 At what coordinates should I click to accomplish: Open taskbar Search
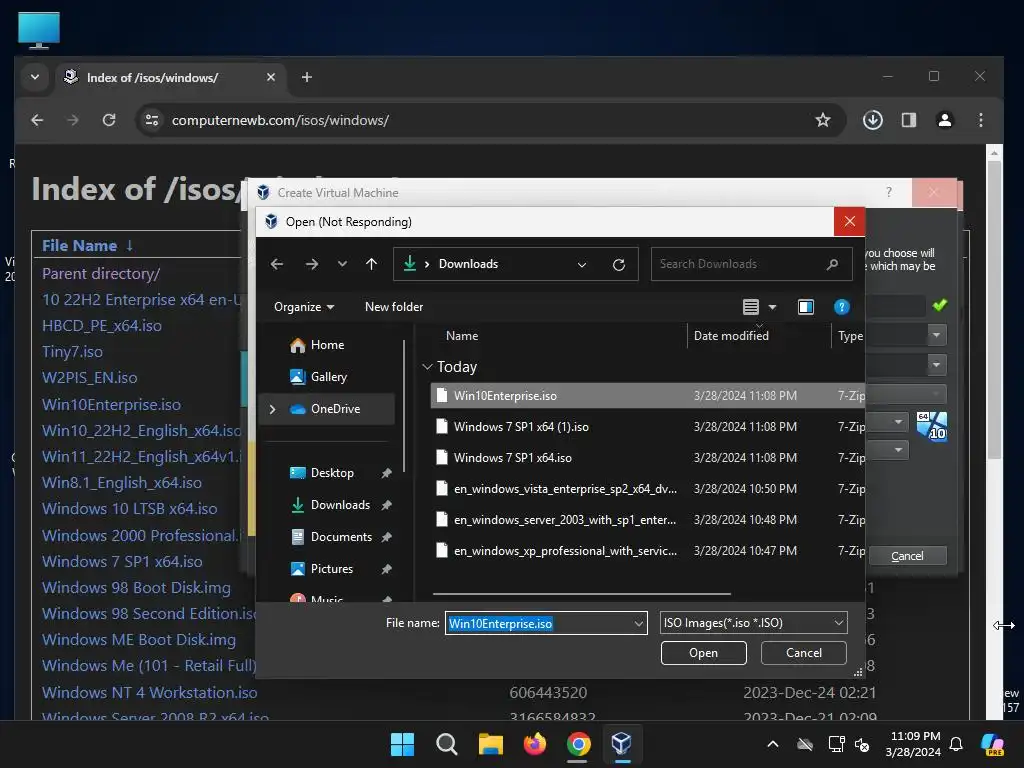click(447, 744)
